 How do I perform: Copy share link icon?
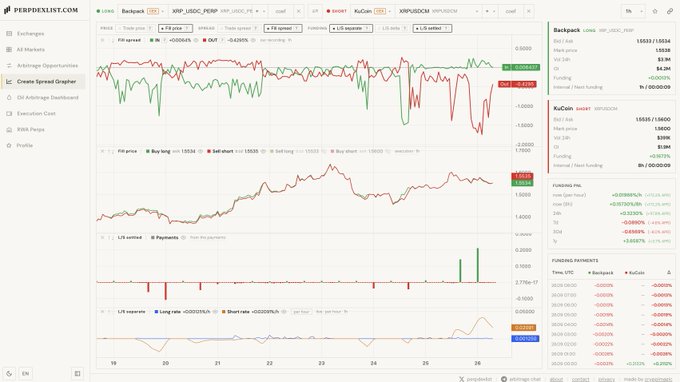point(670,11)
